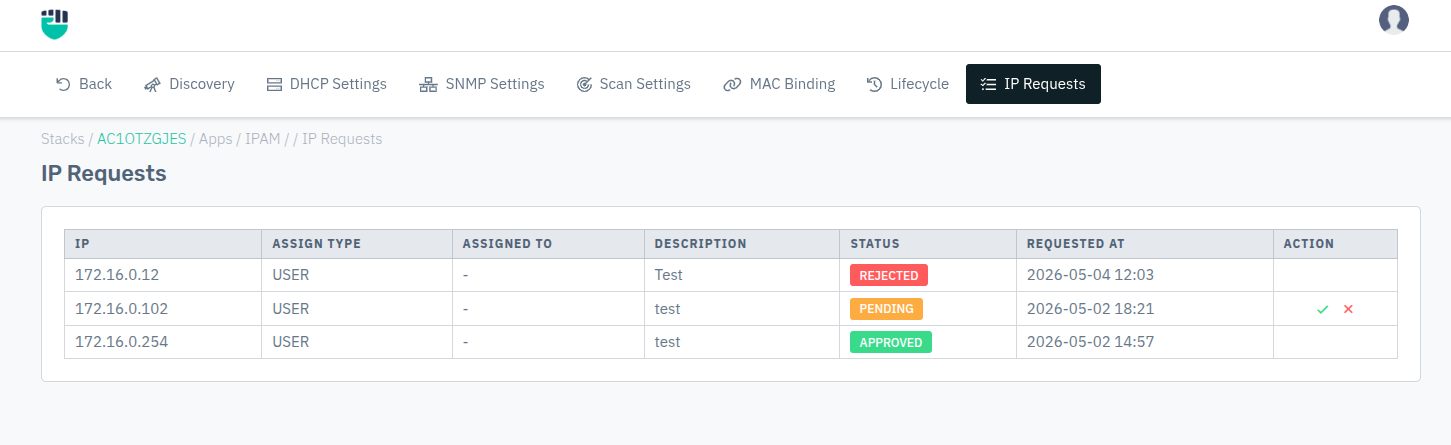Open Scan Settings tab

[x=634, y=84]
